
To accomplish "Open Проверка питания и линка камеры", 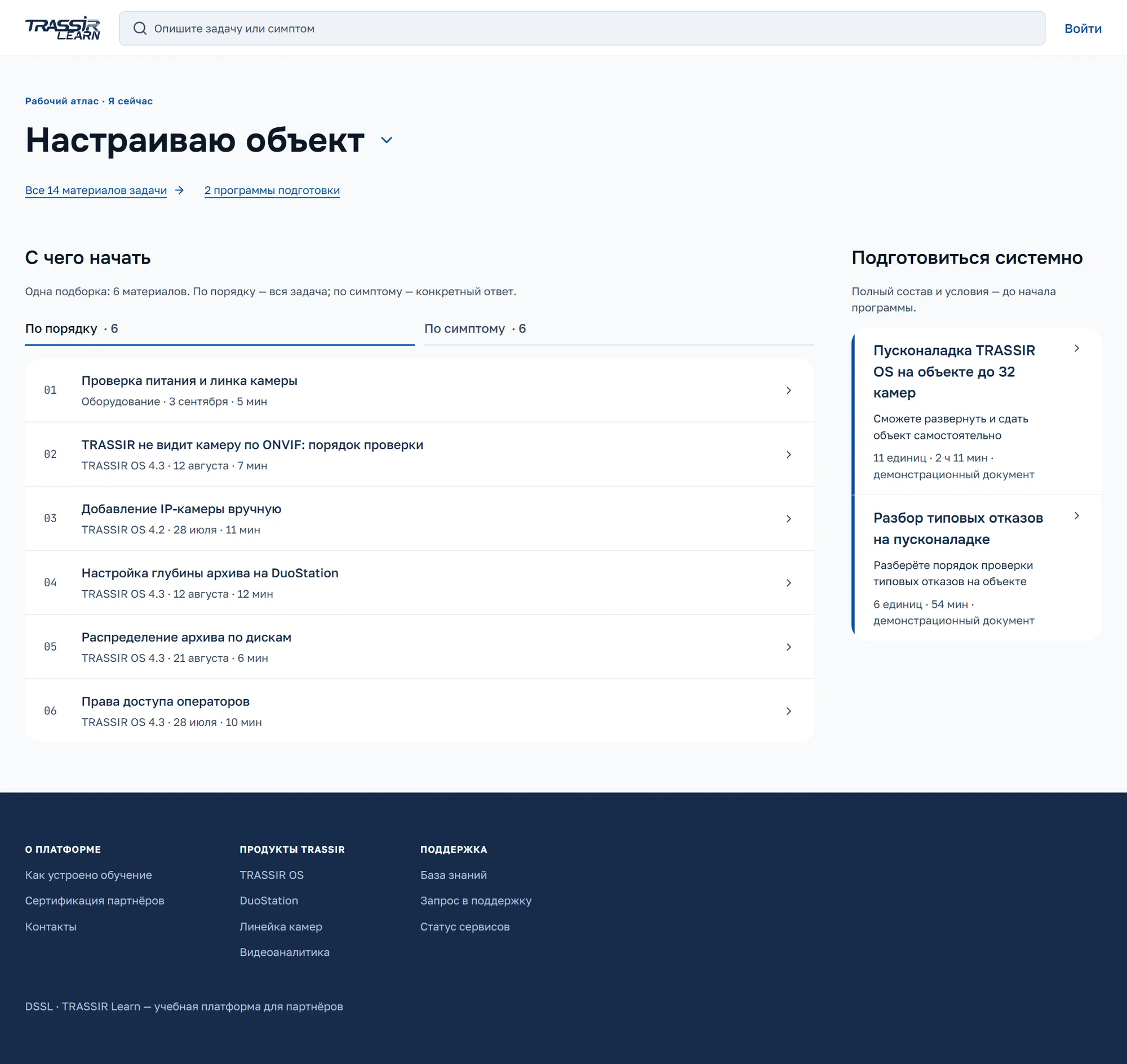I will point(419,390).
